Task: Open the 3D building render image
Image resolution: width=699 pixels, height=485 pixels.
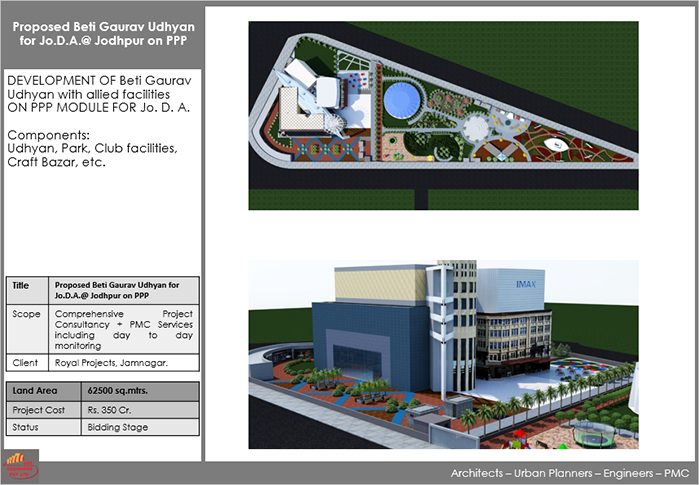Action: (x=442, y=354)
